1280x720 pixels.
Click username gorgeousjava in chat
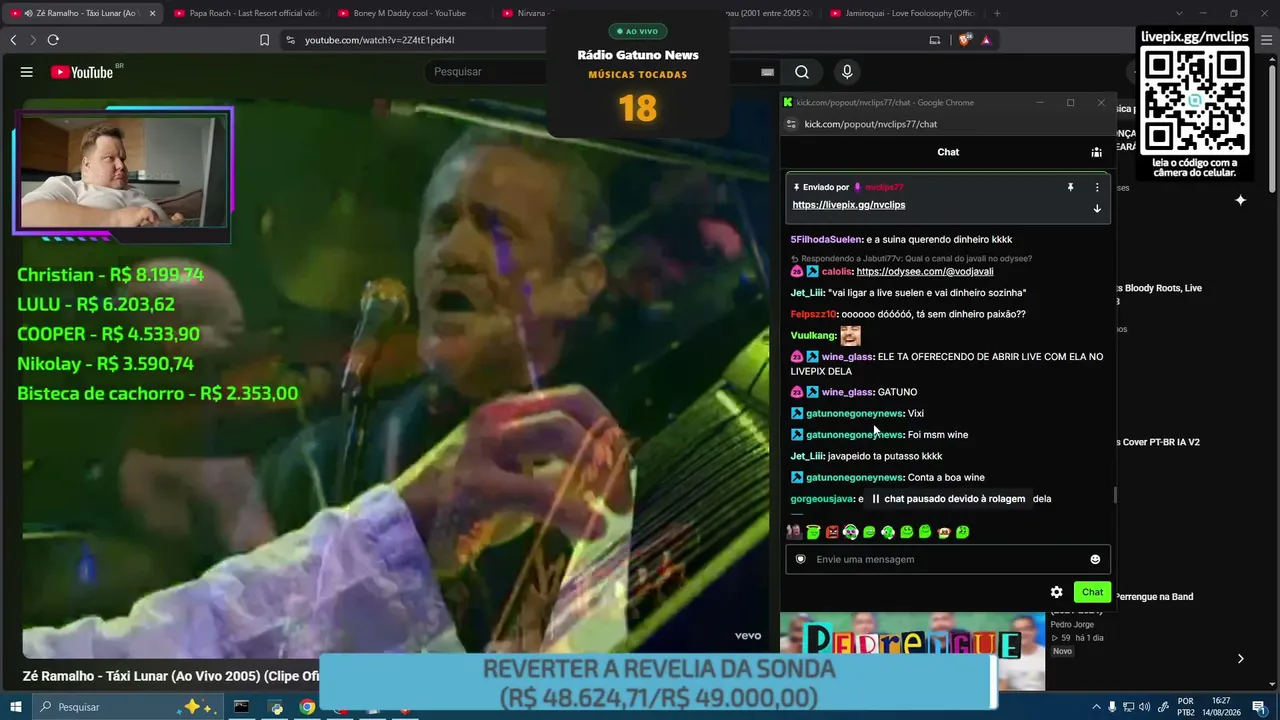[822, 499]
